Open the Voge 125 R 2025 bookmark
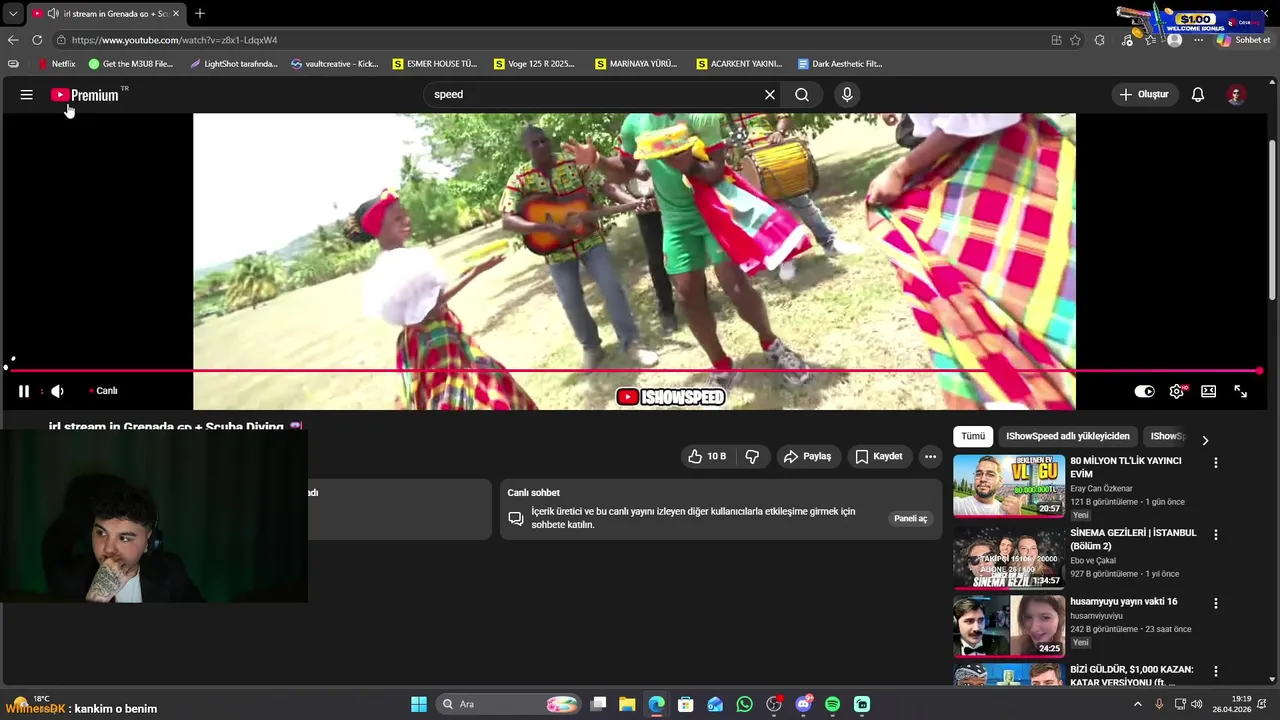 [x=535, y=63]
